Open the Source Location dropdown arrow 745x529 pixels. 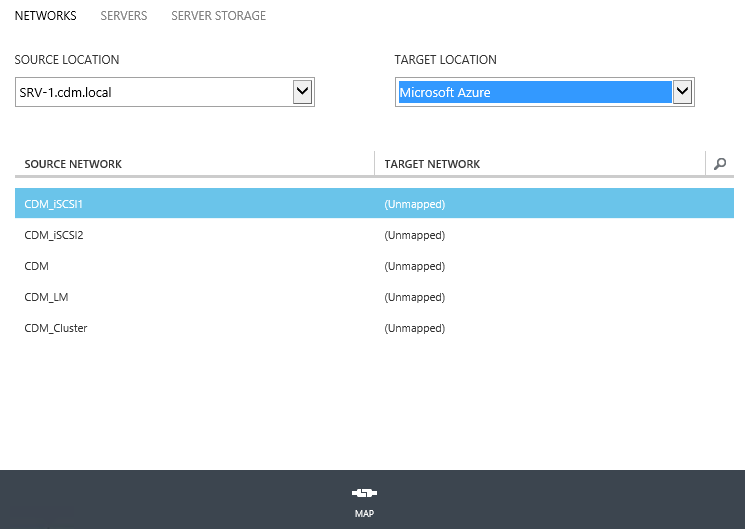pos(302,93)
